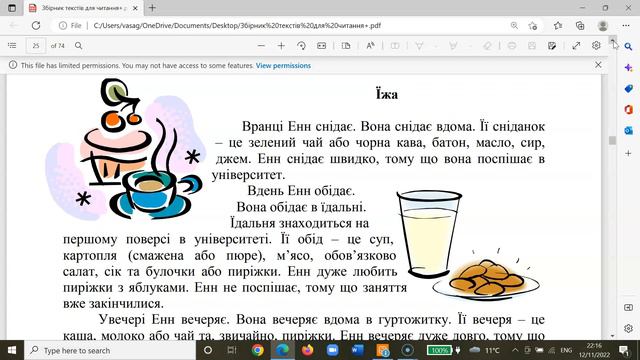Open Outlook in sidebar
The height and width of the screenshot is (360, 640).
point(629,130)
